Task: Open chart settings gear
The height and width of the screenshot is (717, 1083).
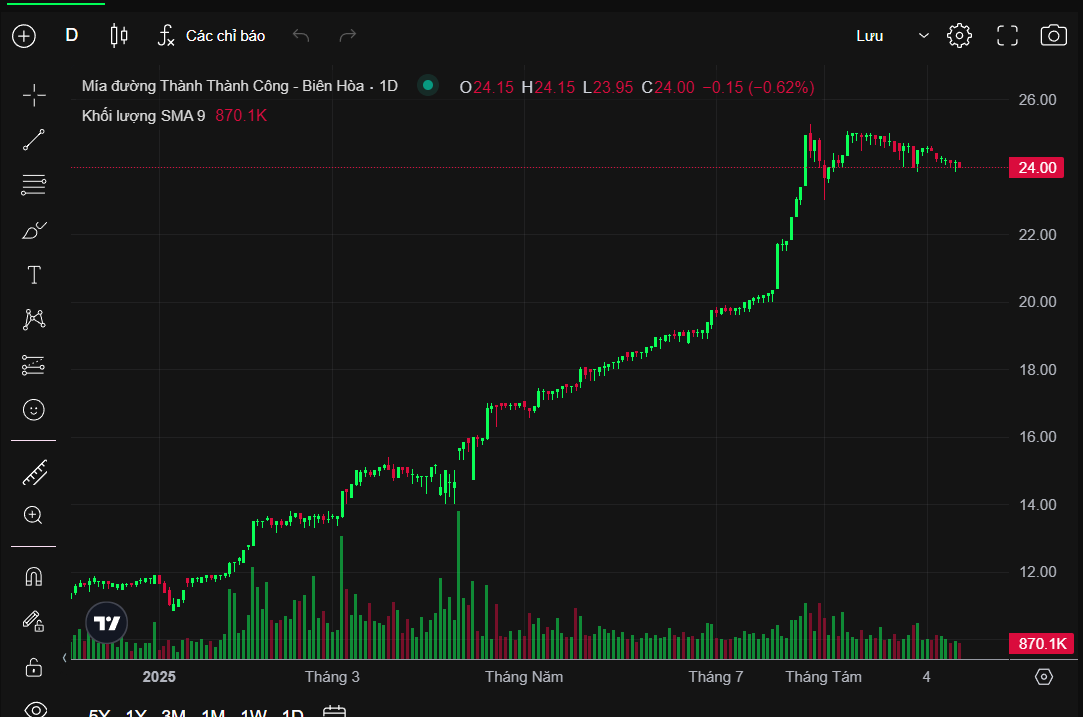Action: coord(959,35)
